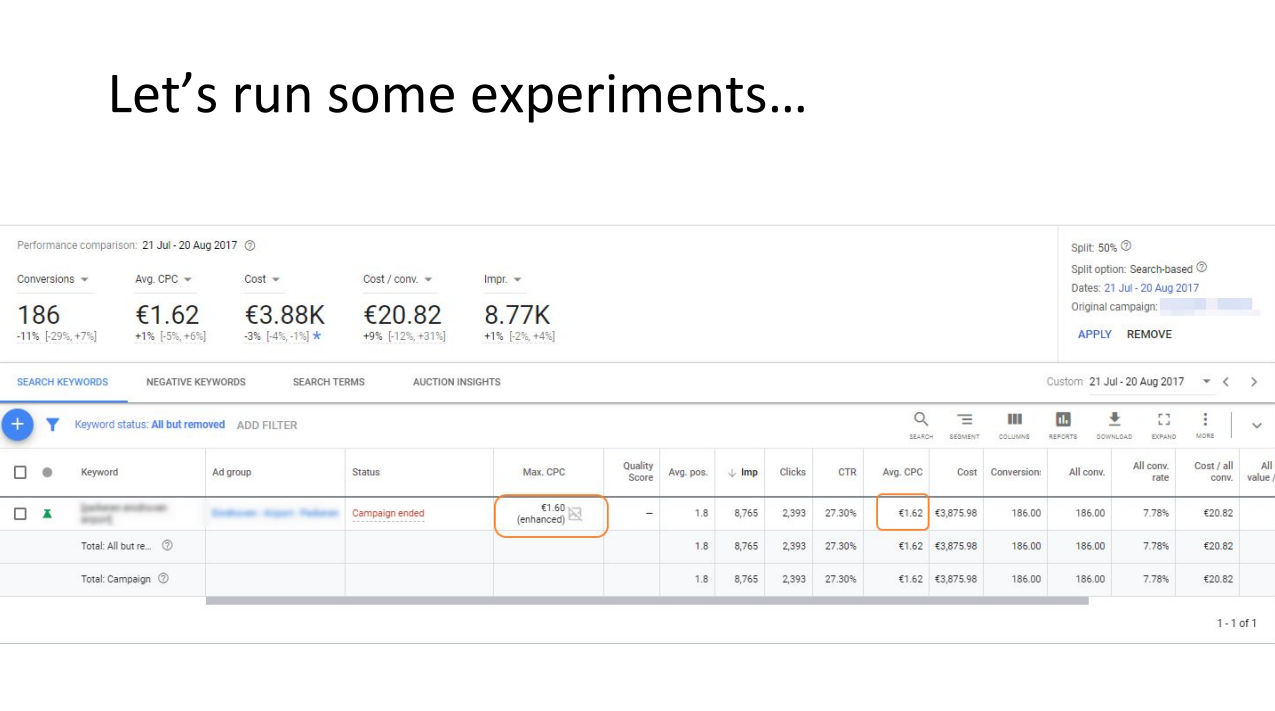Sort by All conv. rate header
Viewport: 1275px width, 711px height.
(x=1151, y=472)
